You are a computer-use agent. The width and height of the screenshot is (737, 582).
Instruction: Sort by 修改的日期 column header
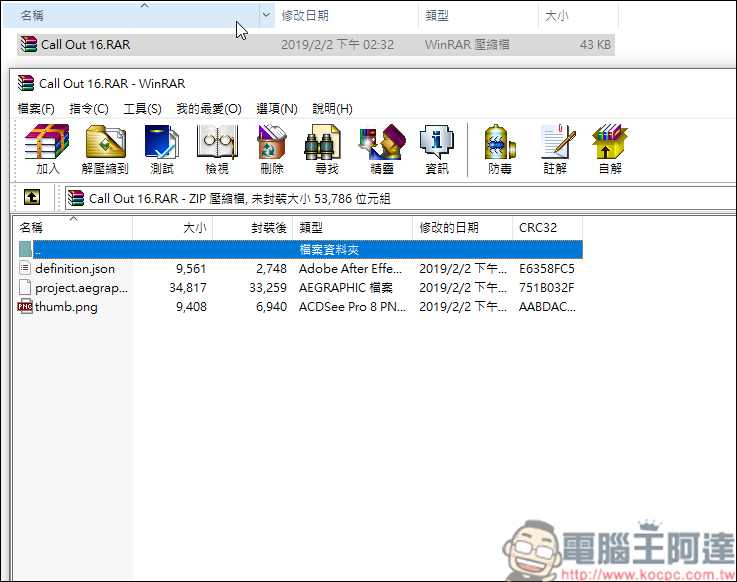coord(463,228)
